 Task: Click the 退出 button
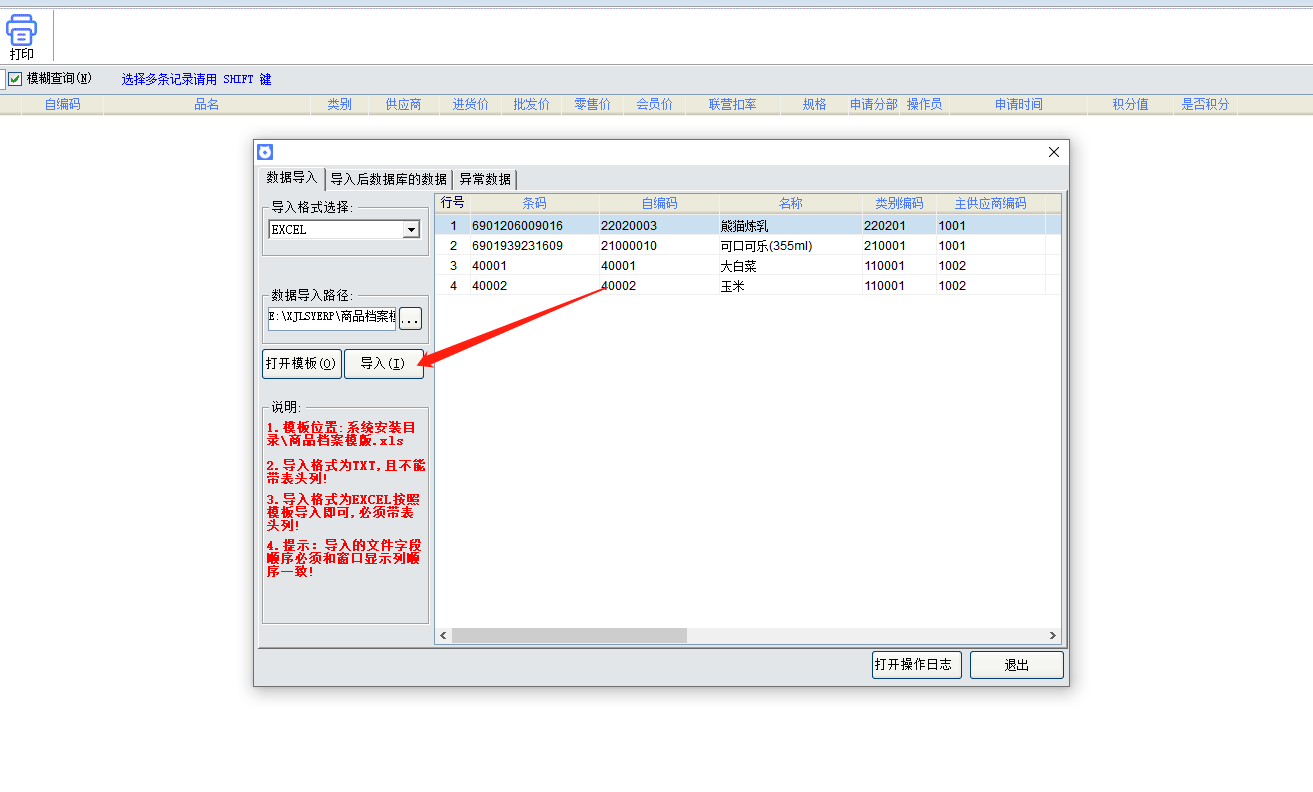[x=1017, y=664]
